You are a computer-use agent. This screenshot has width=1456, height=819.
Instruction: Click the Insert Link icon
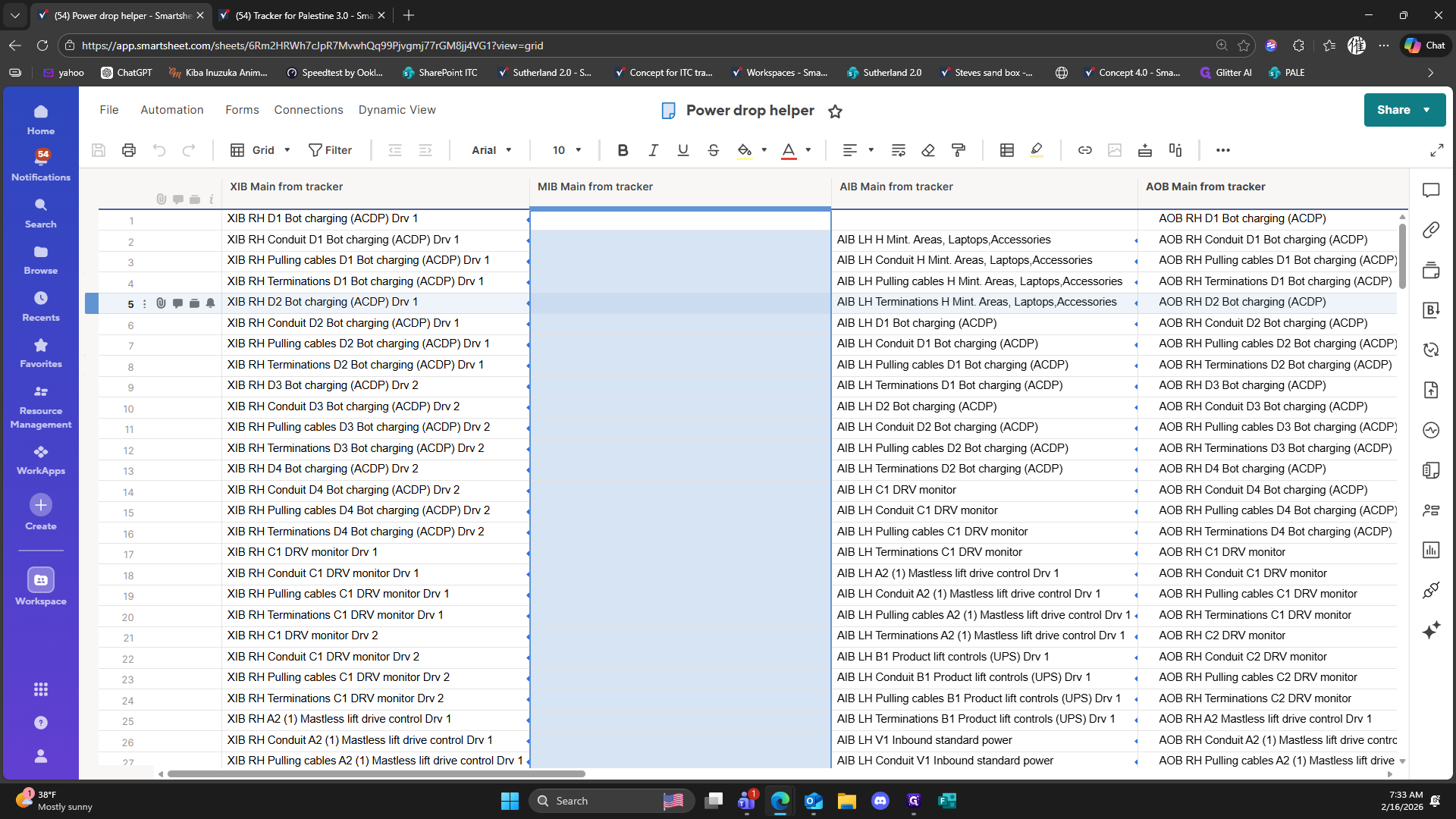1084,150
